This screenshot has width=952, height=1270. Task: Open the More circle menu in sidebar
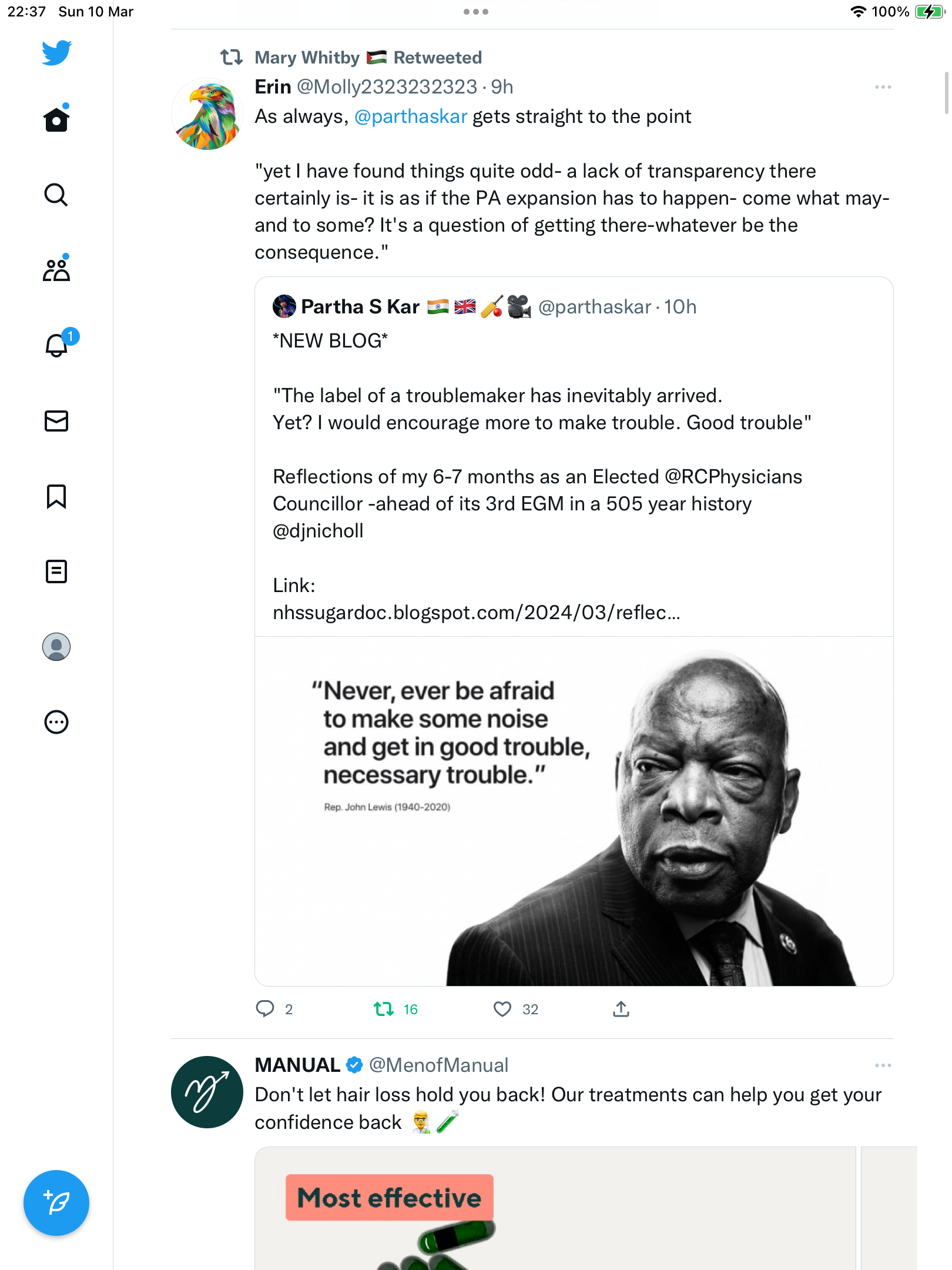pyautogui.click(x=56, y=722)
